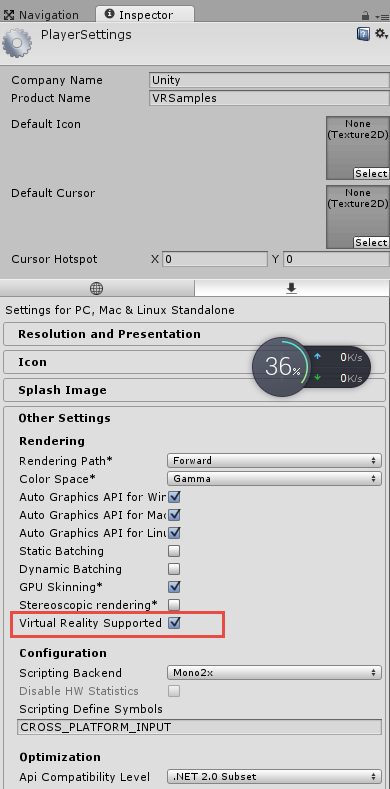Enable Stereoscopic rendering checkbox
Viewport: 390px width, 789px height.
click(174, 604)
